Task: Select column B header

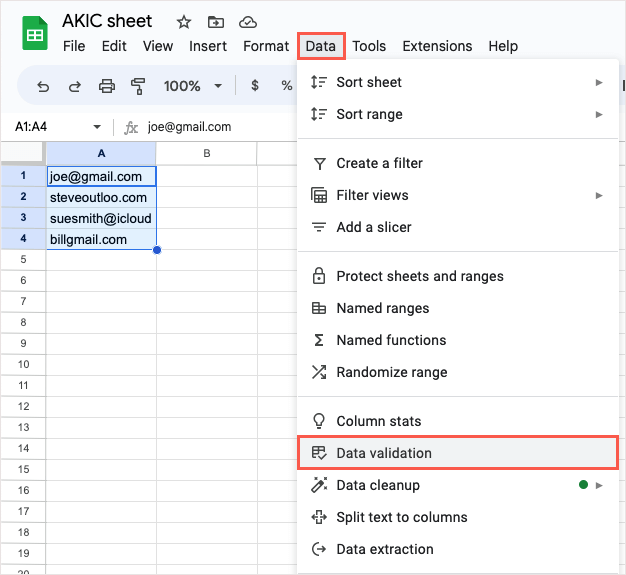Action: [206, 153]
